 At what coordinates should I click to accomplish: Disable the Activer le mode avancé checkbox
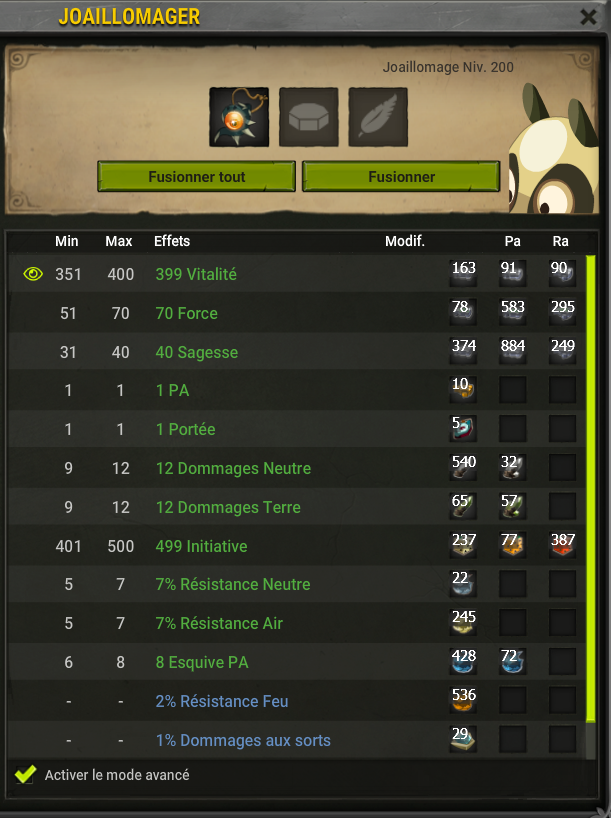point(25,774)
